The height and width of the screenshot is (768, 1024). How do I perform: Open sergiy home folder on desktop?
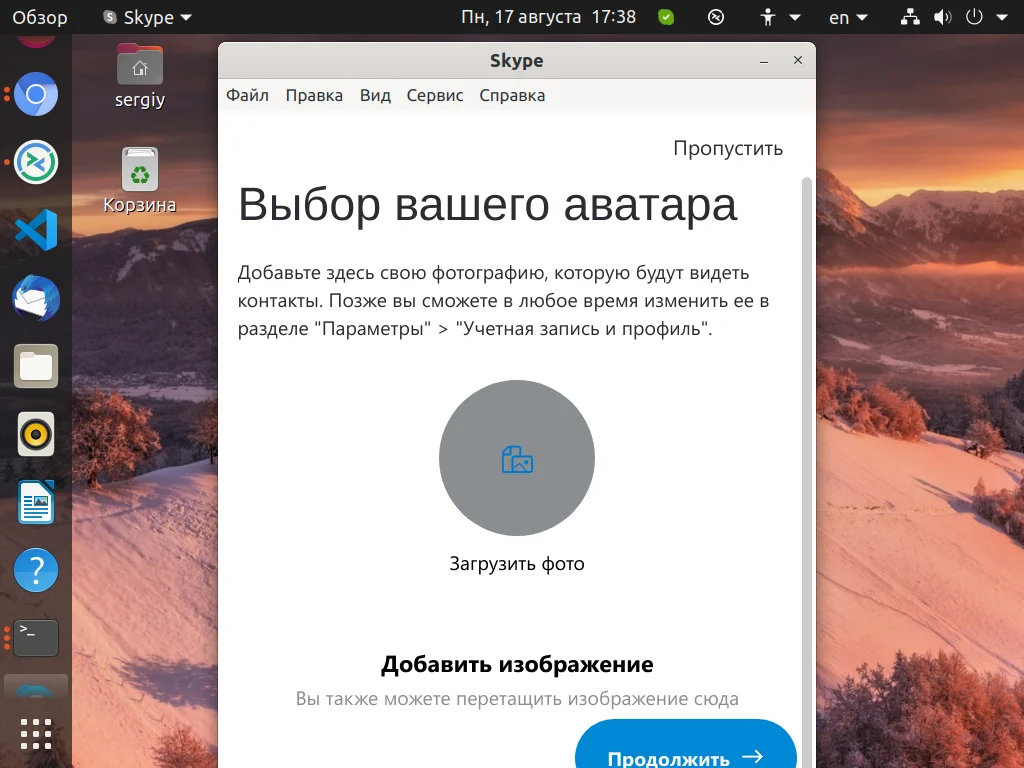tap(140, 76)
